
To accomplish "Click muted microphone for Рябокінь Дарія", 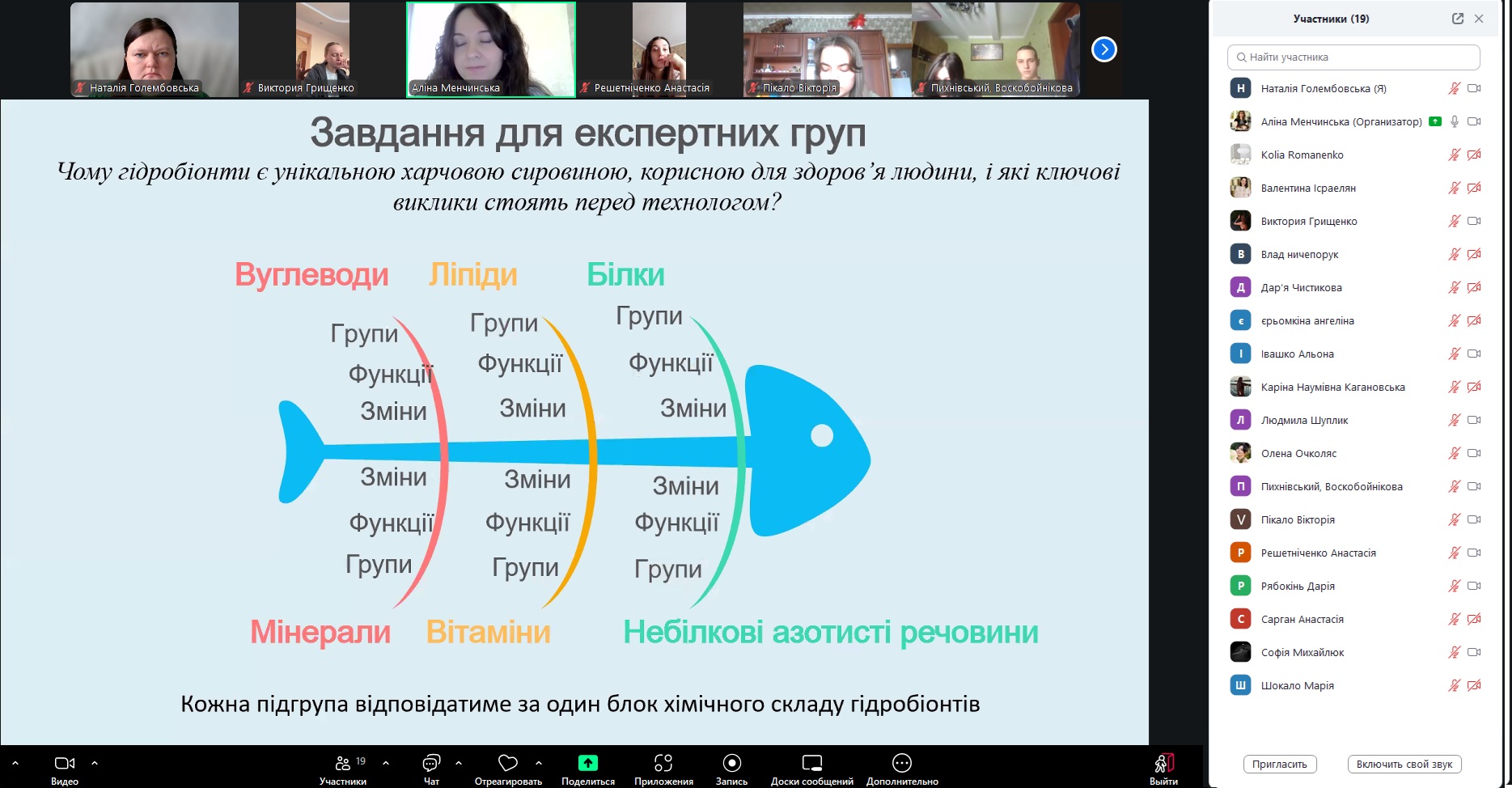I will point(1454,586).
